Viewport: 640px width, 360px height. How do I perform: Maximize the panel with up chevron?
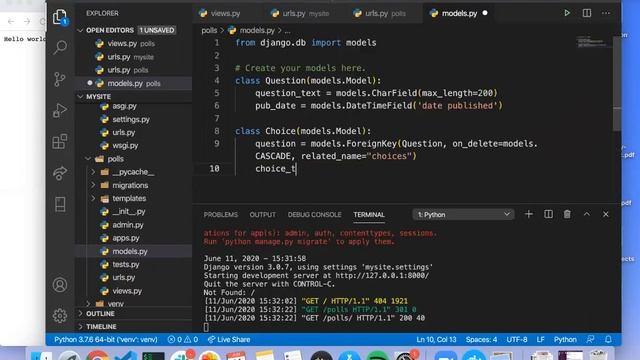pyautogui.click(x=587, y=214)
